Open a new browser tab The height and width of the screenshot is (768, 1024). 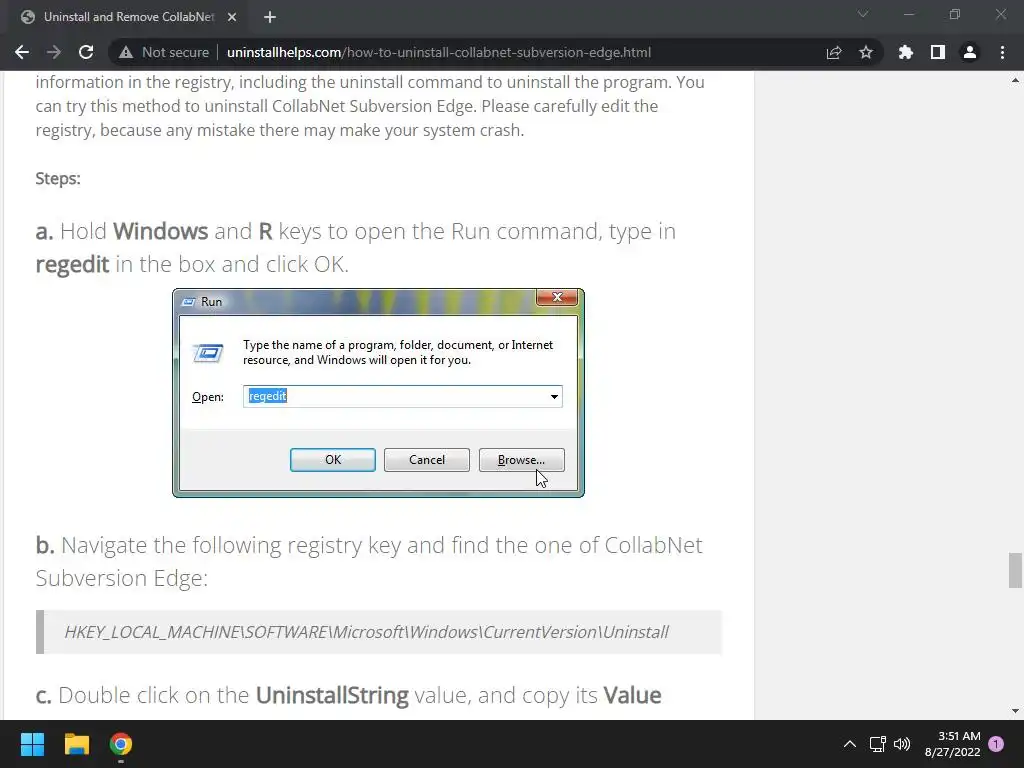pyautogui.click(x=270, y=17)
